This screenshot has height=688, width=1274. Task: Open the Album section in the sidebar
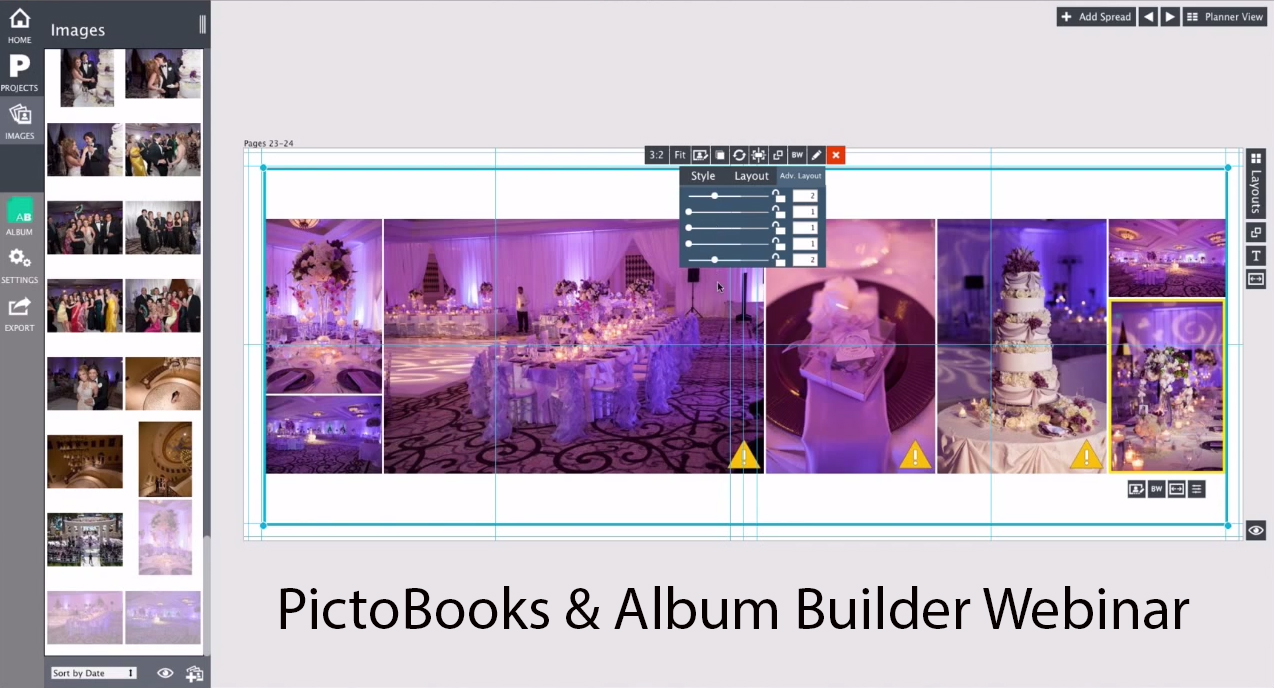20,217
